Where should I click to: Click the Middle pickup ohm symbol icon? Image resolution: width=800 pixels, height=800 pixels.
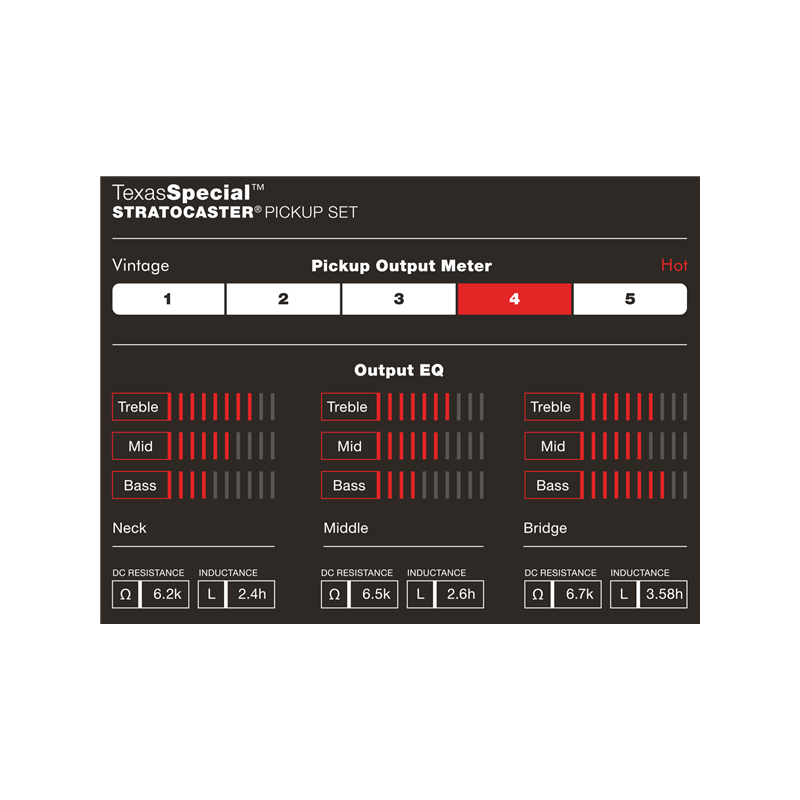pyautogui.click(x=334, y=594)
